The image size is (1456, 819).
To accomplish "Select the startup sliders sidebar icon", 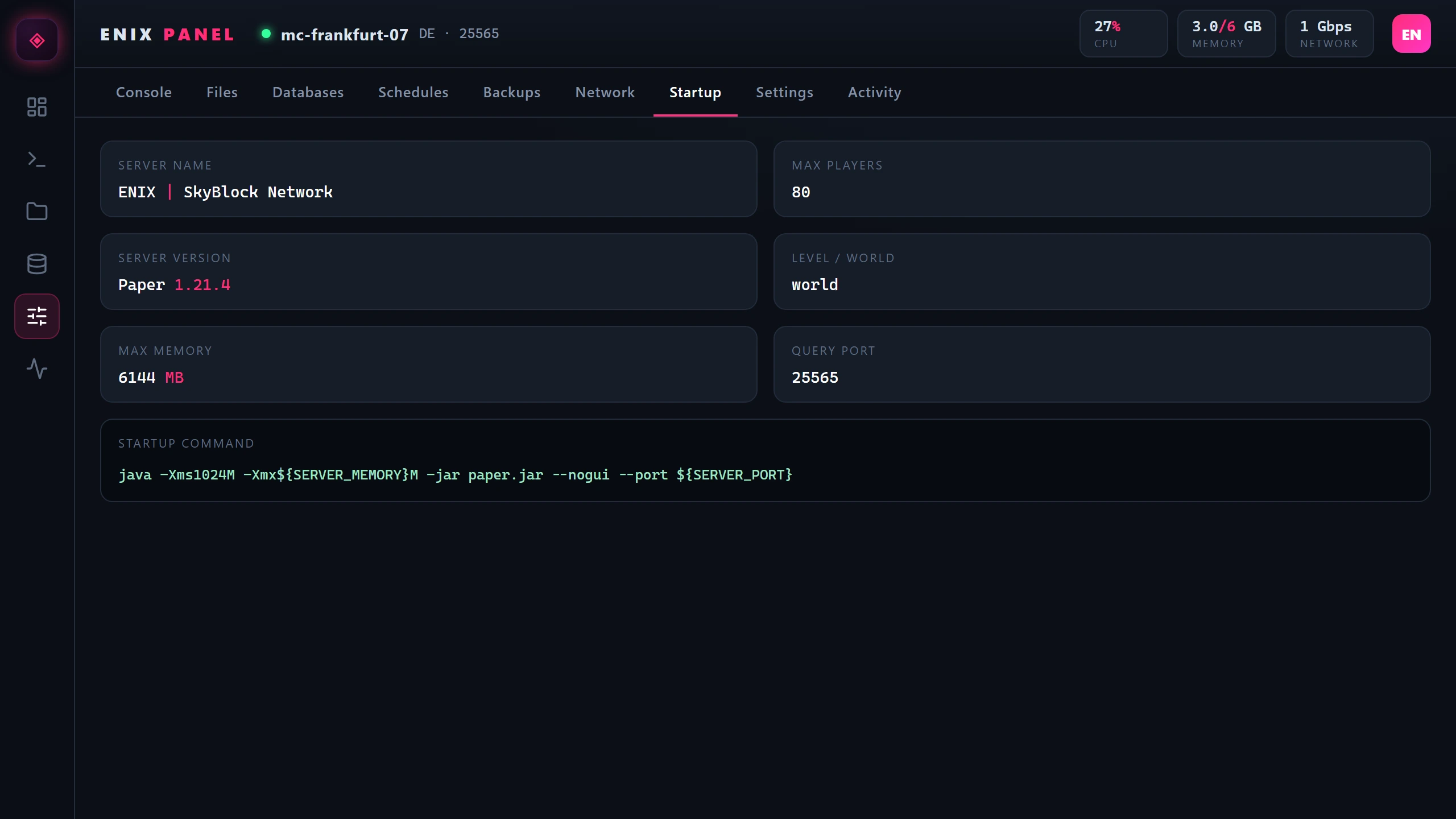I will point(37,316).
